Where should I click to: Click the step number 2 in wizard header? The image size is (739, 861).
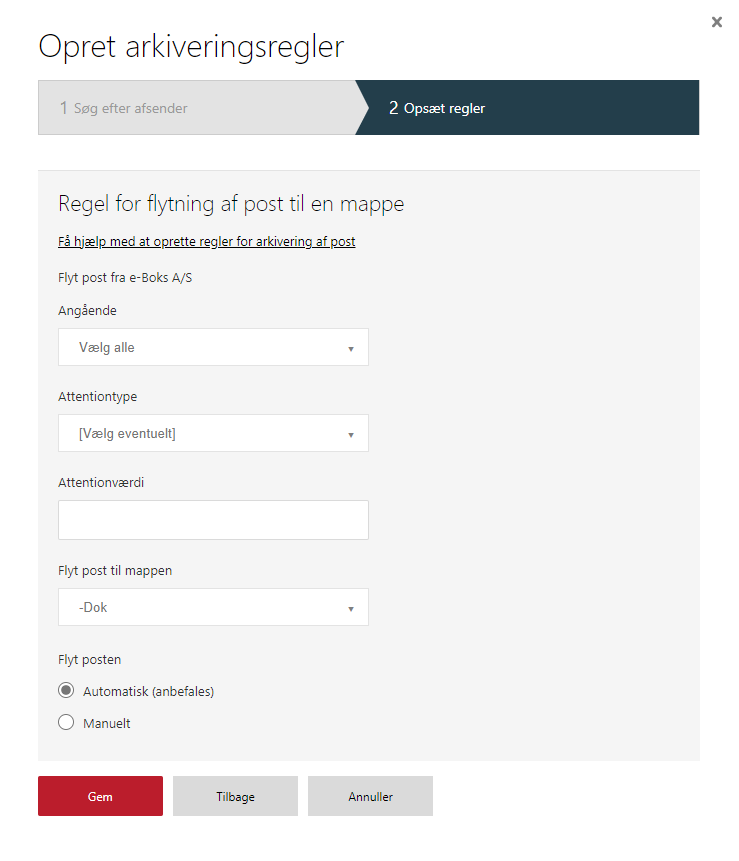coord(393,108)
